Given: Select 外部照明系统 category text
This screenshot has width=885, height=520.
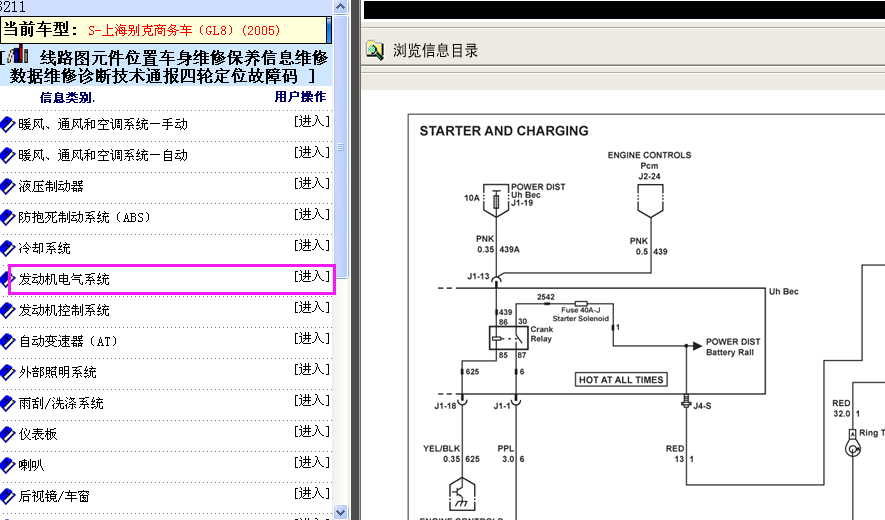Looking at the screenshot, I should click(57, 373).
